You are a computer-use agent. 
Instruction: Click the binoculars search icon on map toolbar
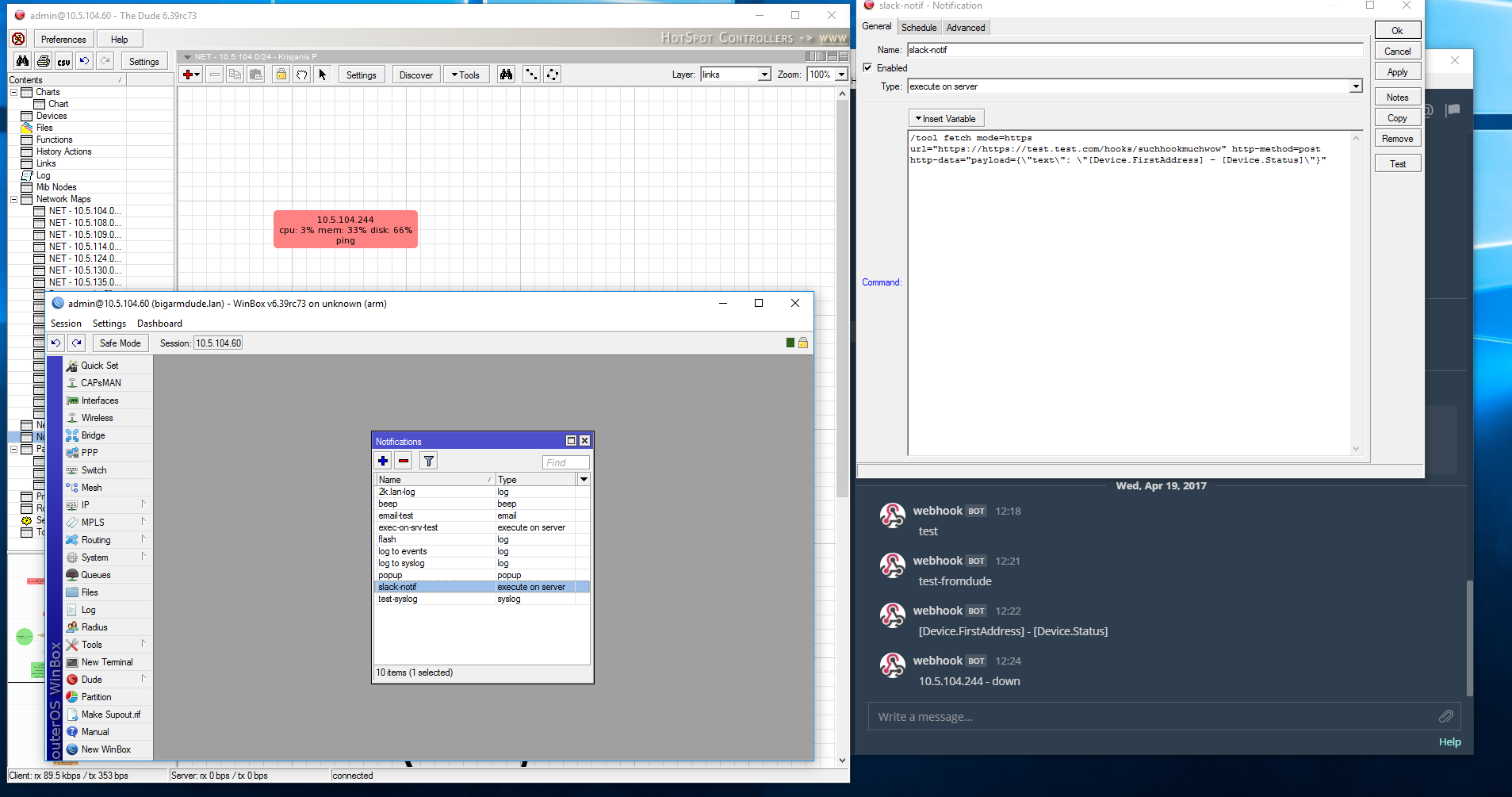(506, 75)
